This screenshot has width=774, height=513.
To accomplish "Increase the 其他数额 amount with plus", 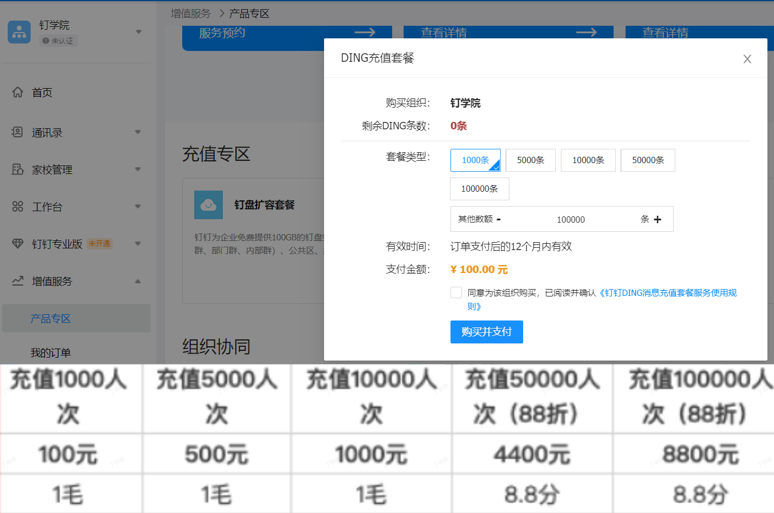I will pos(658,219).
